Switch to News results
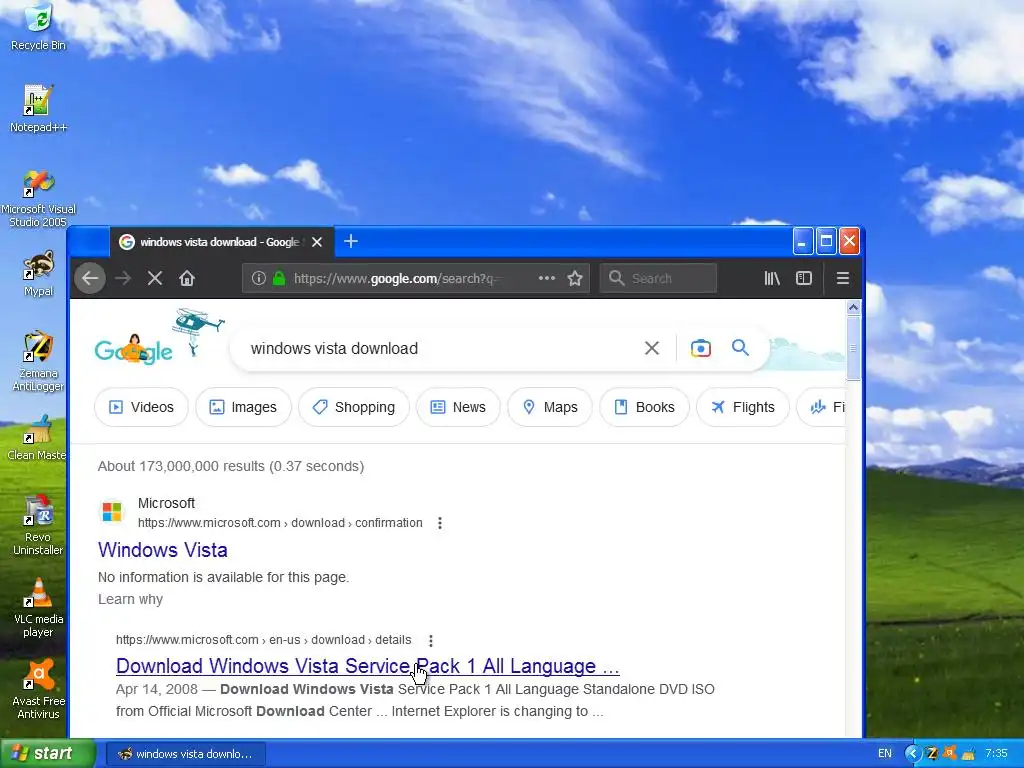 [458, 407]
